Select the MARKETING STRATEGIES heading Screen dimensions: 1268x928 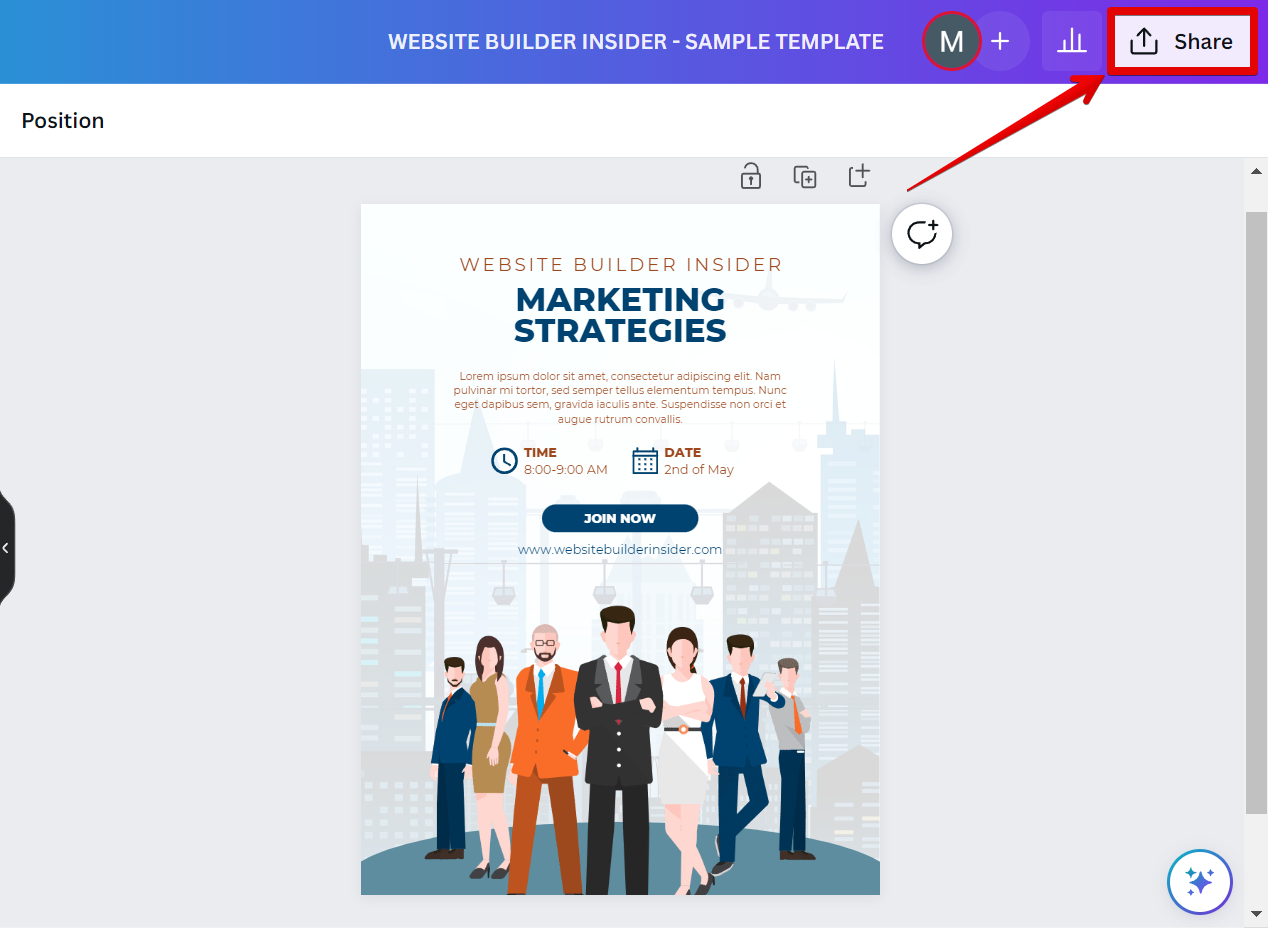click(x=620, y=314)
